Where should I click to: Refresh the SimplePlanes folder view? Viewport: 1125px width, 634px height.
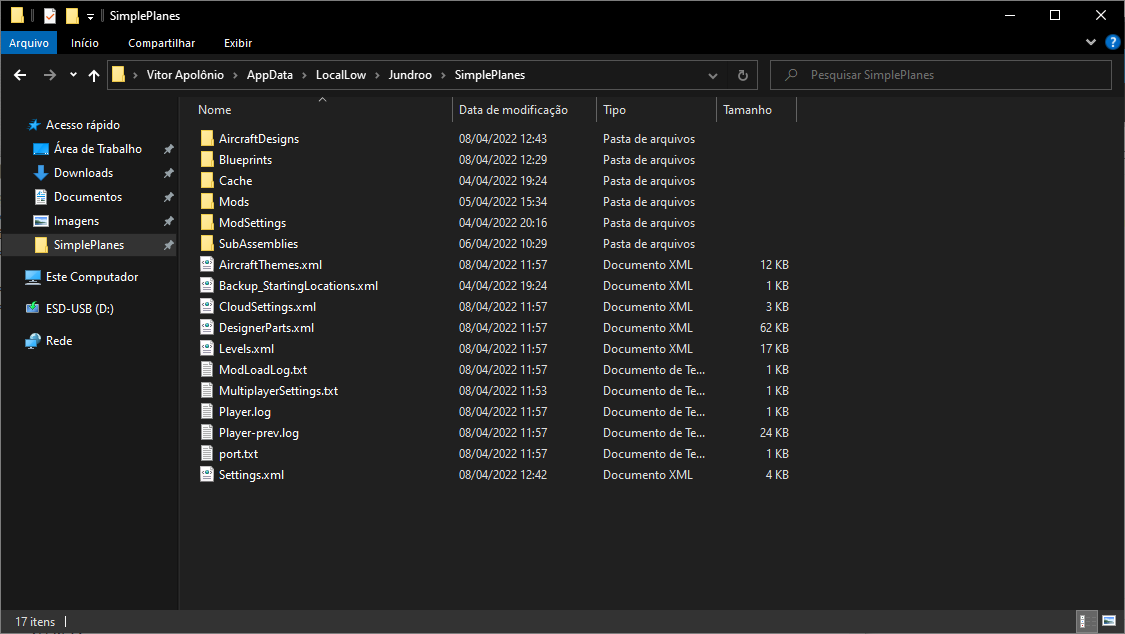(743, 75)
